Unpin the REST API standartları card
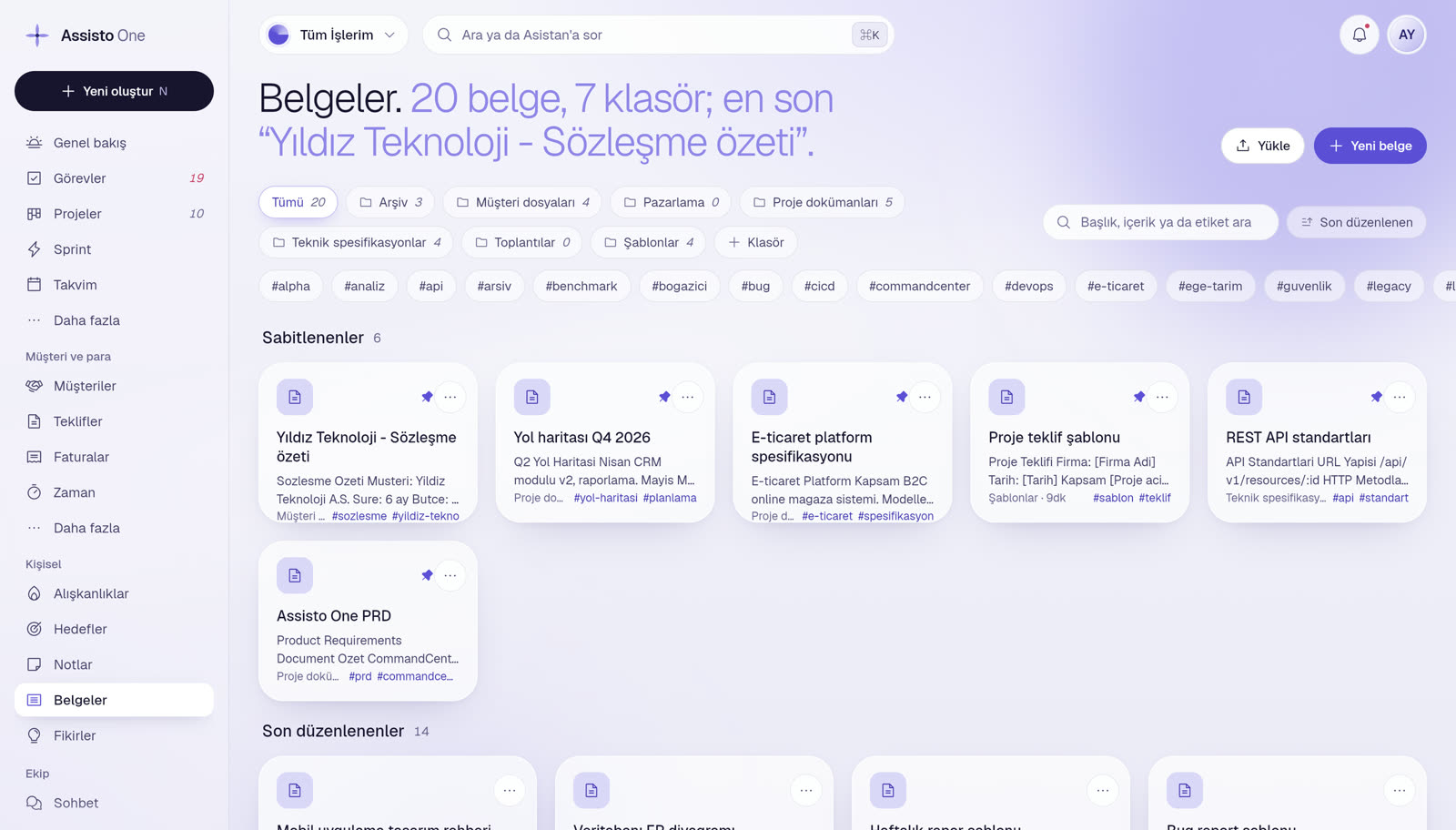1456x830 pixels. click(1376, 397)
